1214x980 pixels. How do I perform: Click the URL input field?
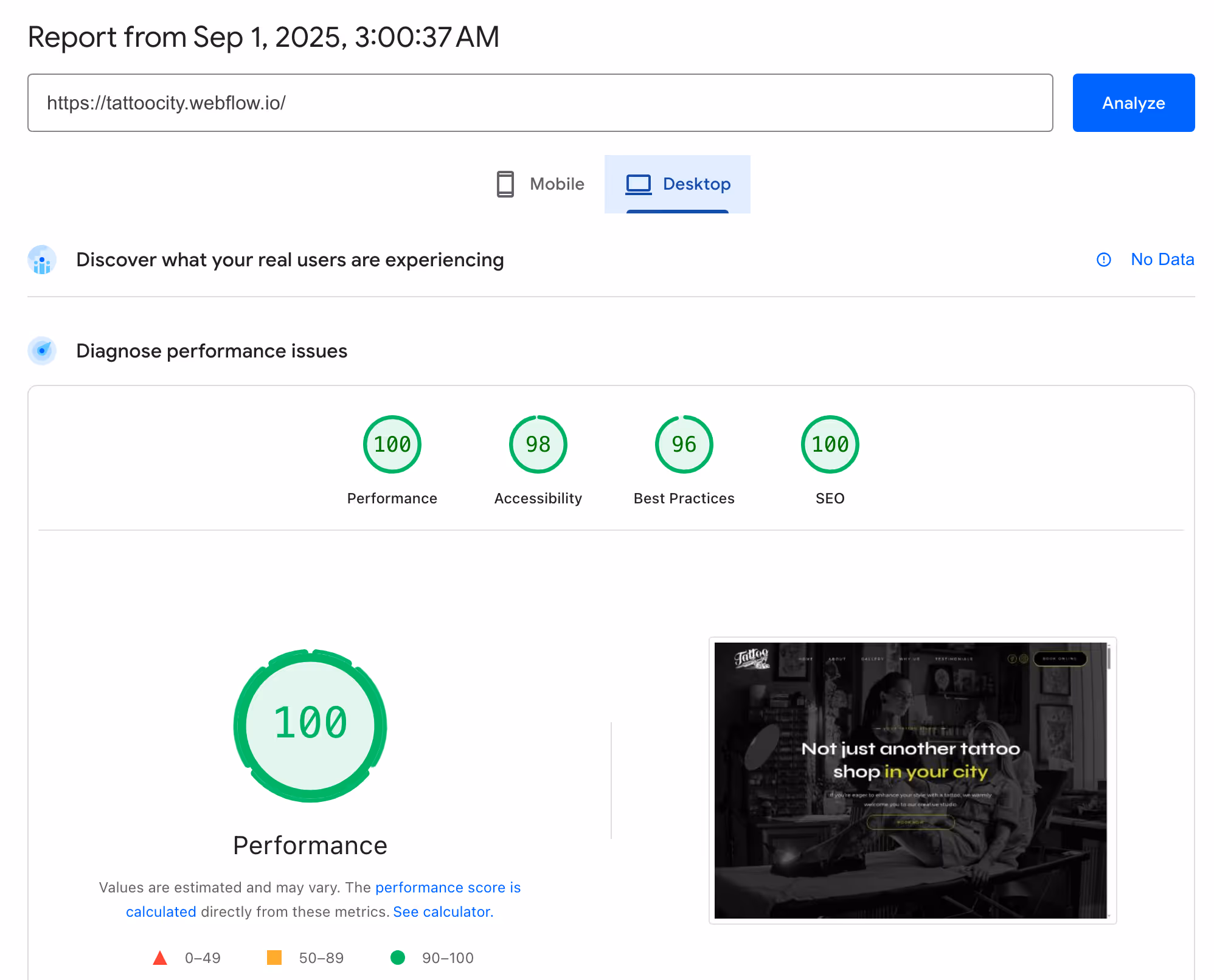(x=540, y=103)
